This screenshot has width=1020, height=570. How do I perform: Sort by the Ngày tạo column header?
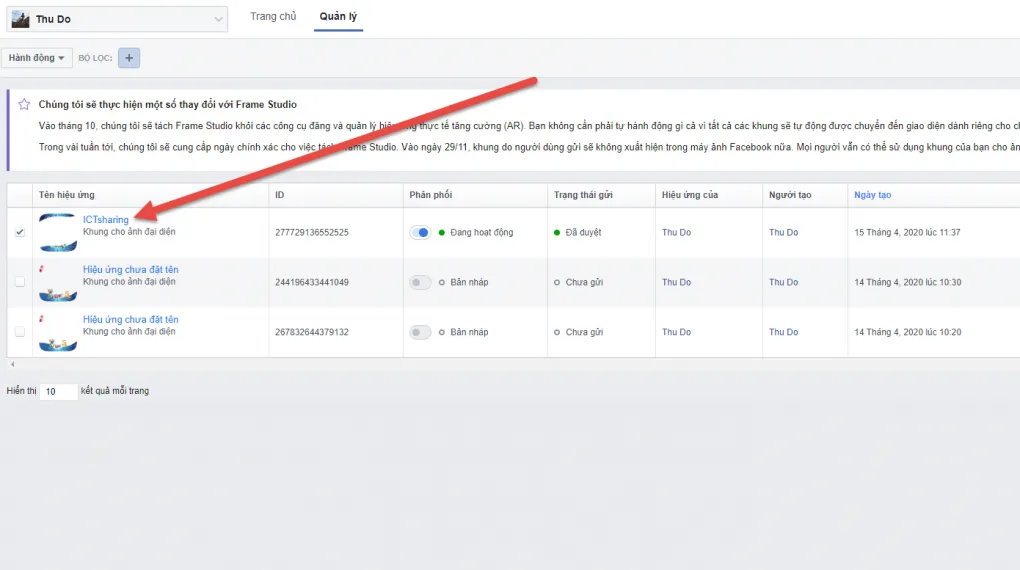pyautogui.click(x=872, y=194)
